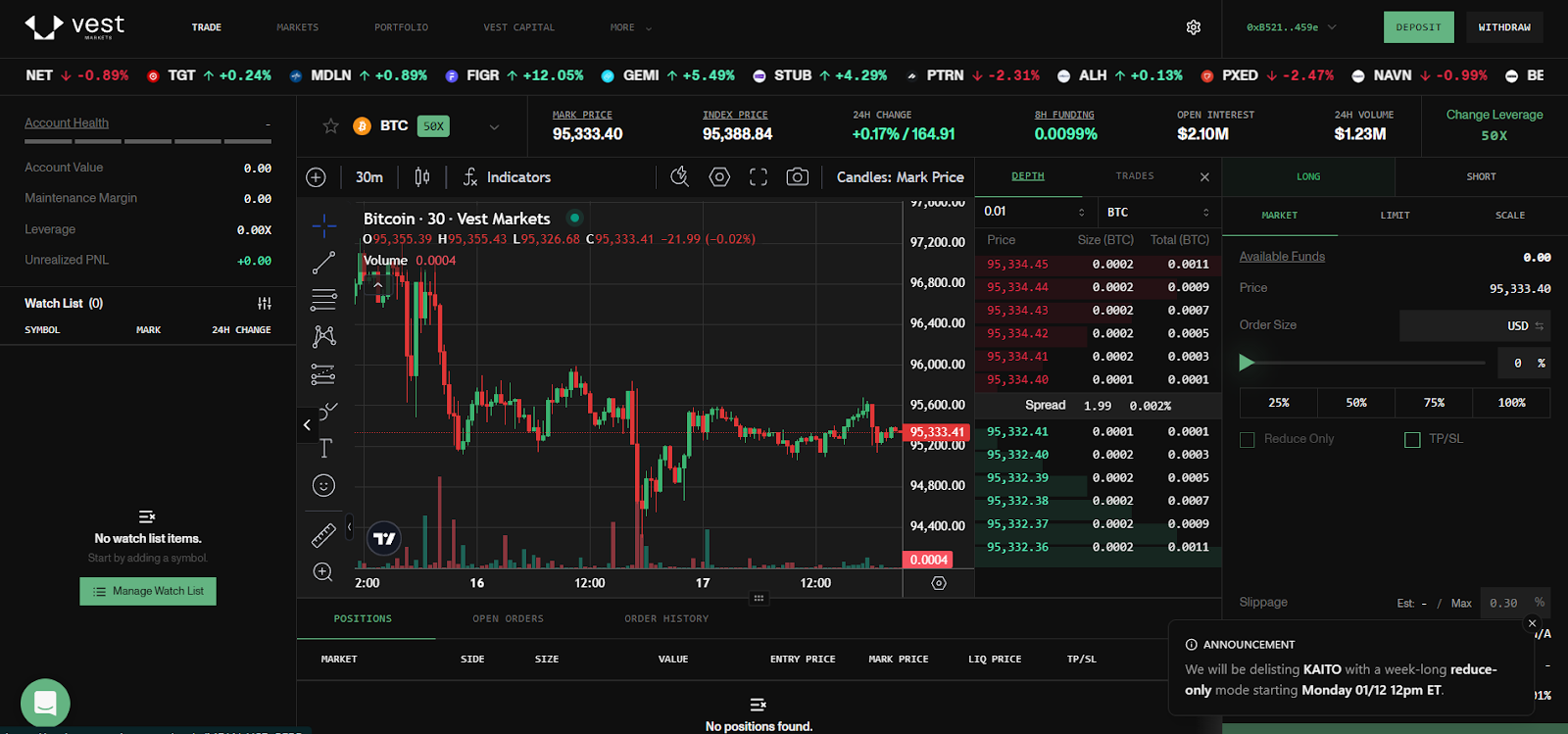
Task: Click the TradingView logo on chart
Action: click(x=384, y=538)
